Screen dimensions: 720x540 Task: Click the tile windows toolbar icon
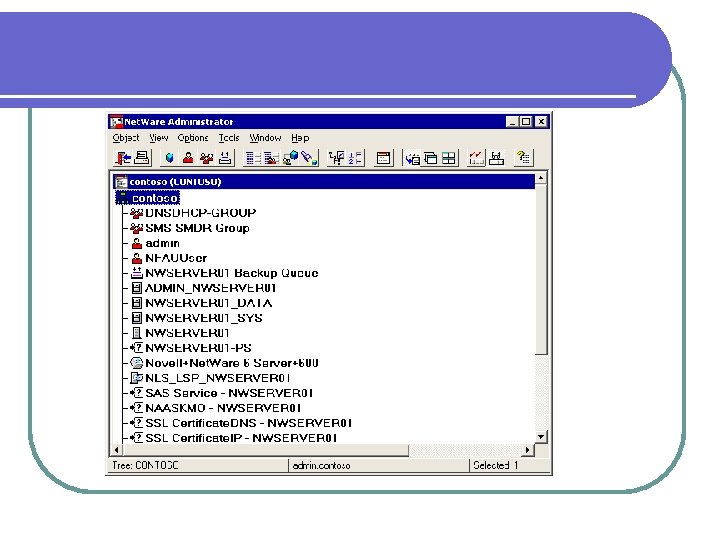coord(449,158)
